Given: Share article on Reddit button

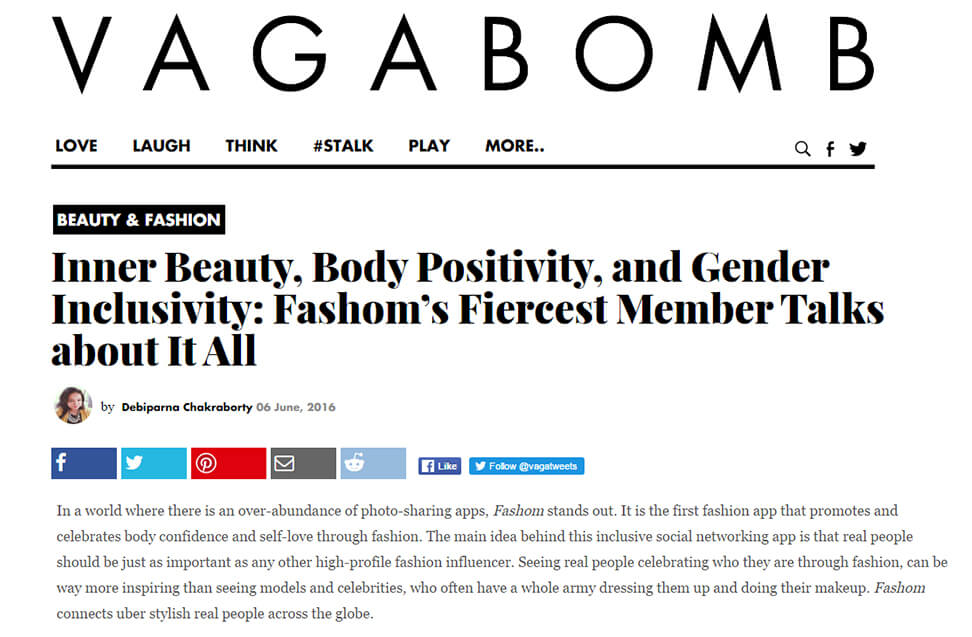Looking at the screenshot, I should [373, 464].
